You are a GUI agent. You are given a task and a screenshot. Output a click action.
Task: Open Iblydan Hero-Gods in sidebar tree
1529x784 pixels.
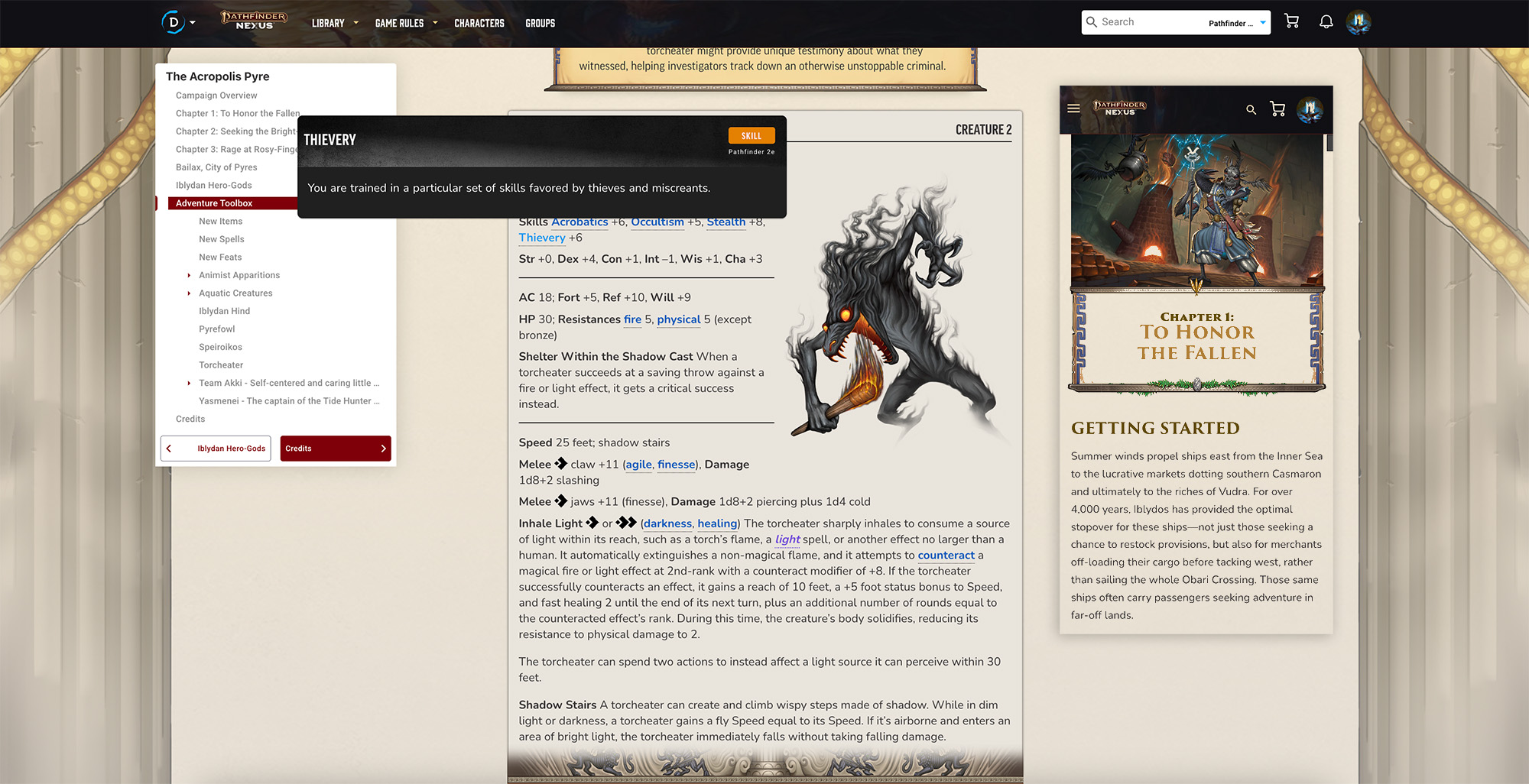pyautogui.click(x=213, y=186)
